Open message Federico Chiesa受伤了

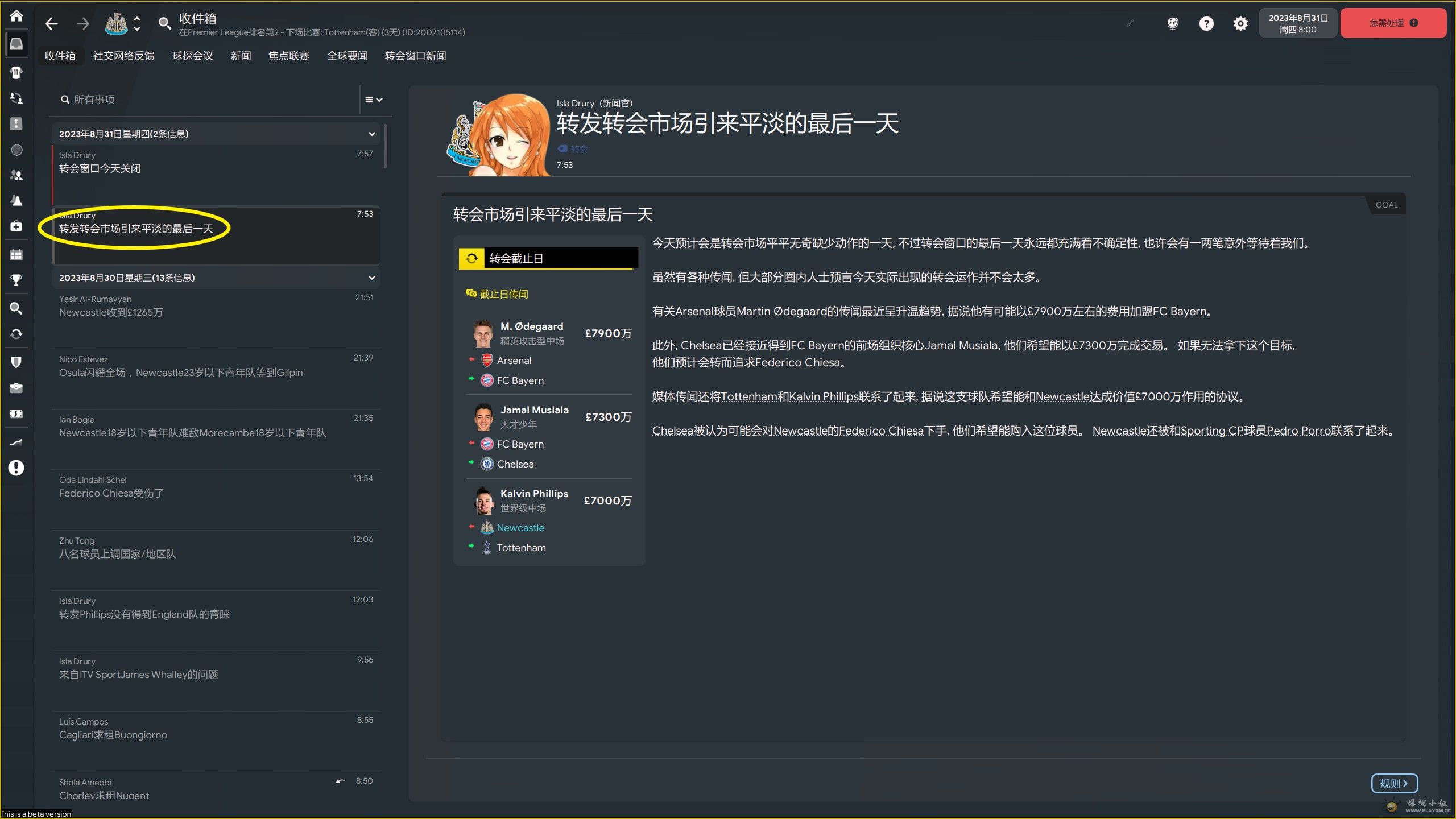(x=216, y=499)
